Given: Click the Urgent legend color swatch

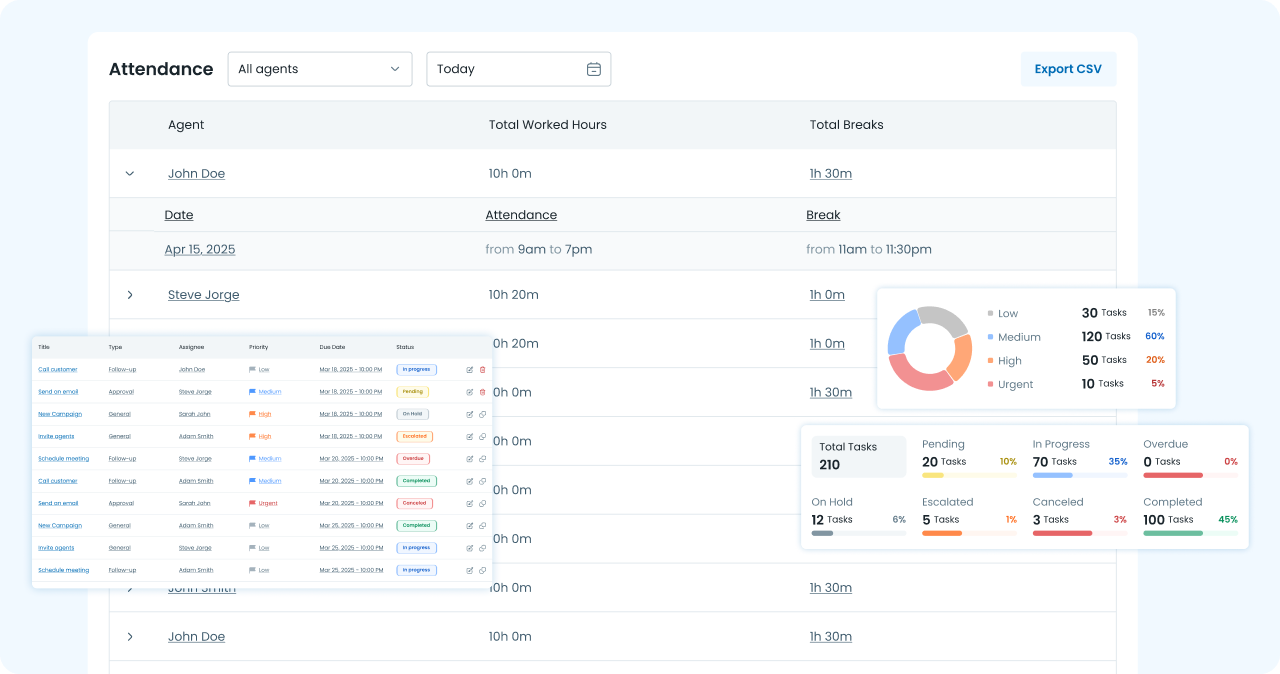Looking at the screenshot, I should click(991, 385).
